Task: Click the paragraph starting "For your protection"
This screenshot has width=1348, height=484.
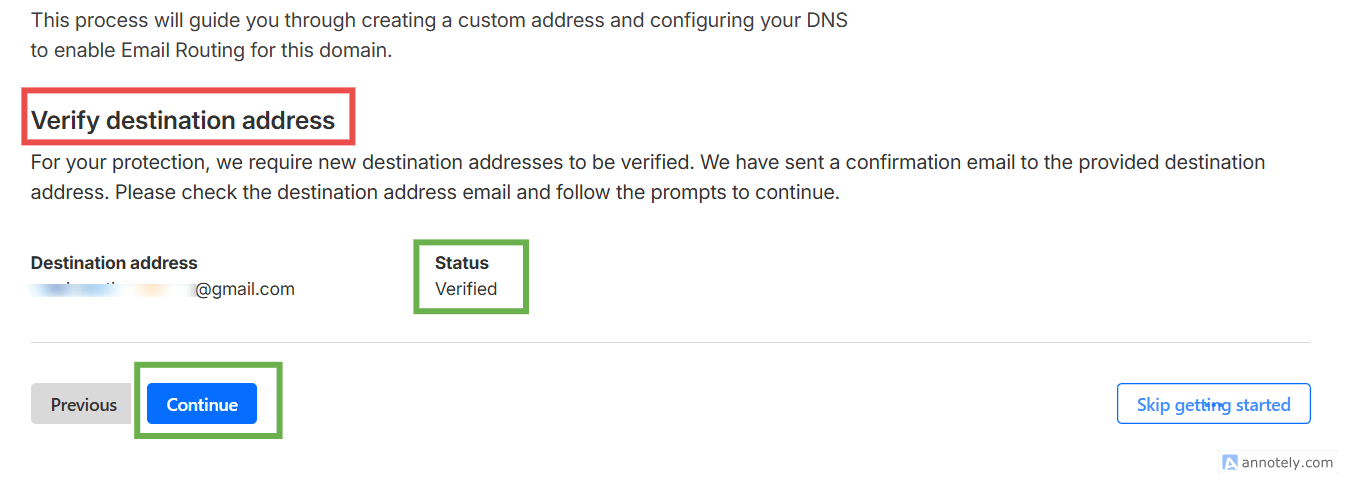Action: click(648, 162)
